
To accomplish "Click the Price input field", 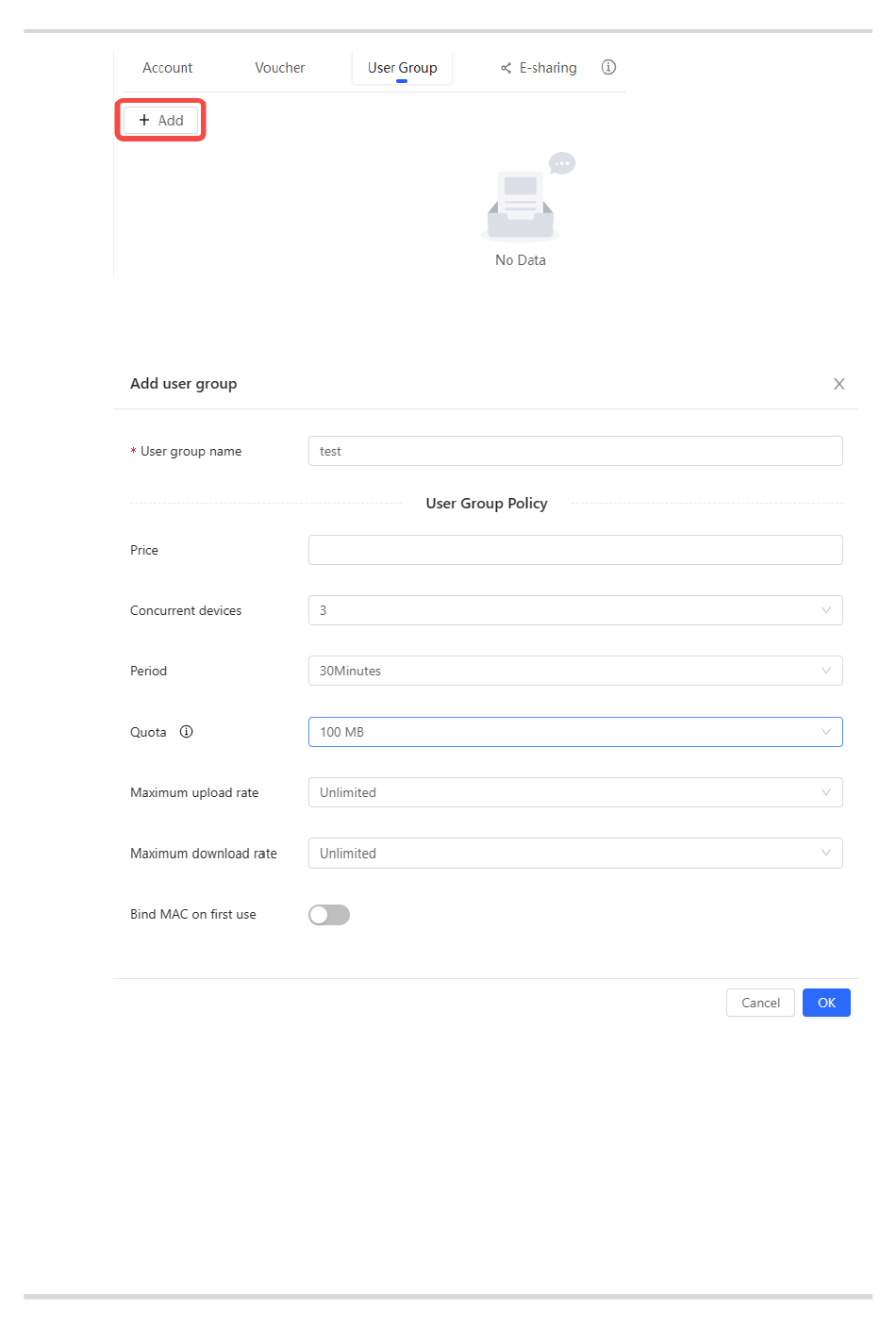I will tap(575, 550).
